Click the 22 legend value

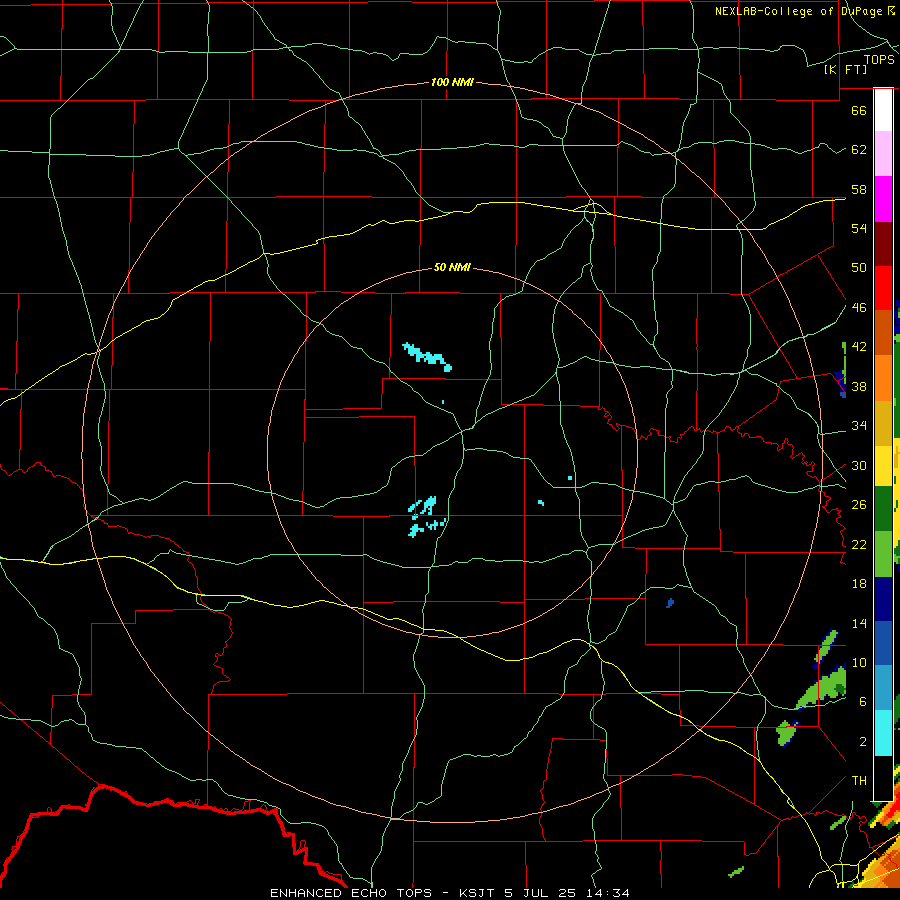[859, 544]
